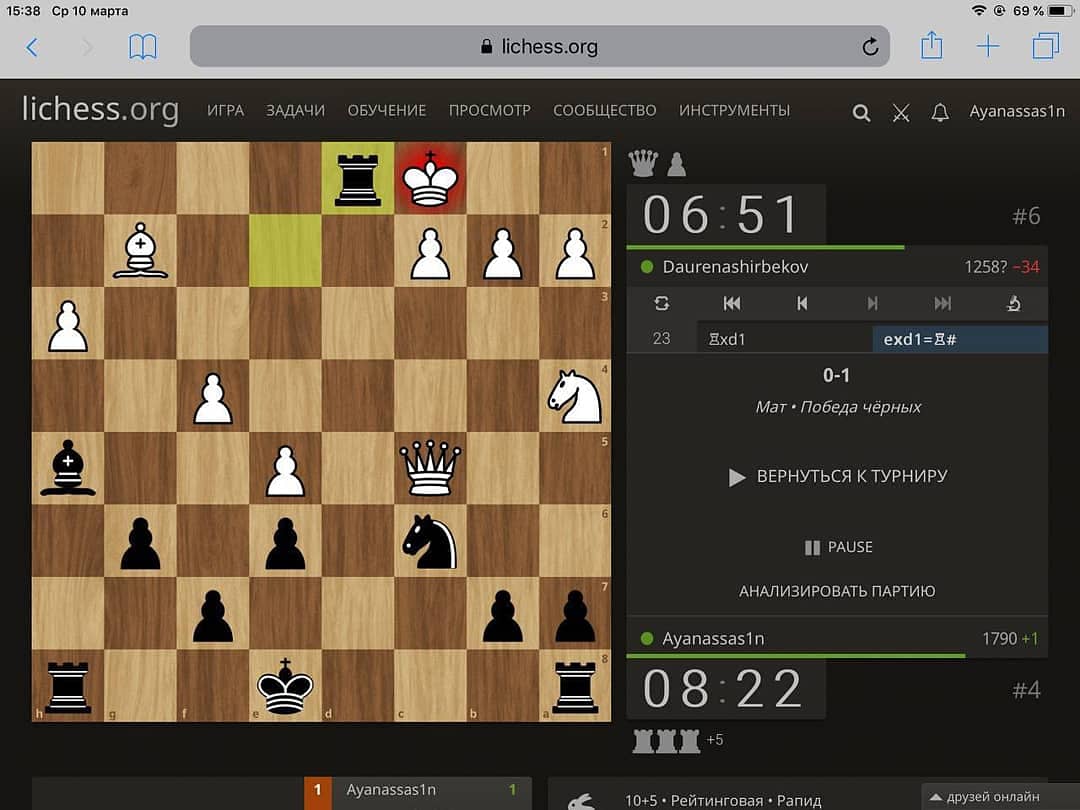Open Safari bookmarks icon

(143, 46)
